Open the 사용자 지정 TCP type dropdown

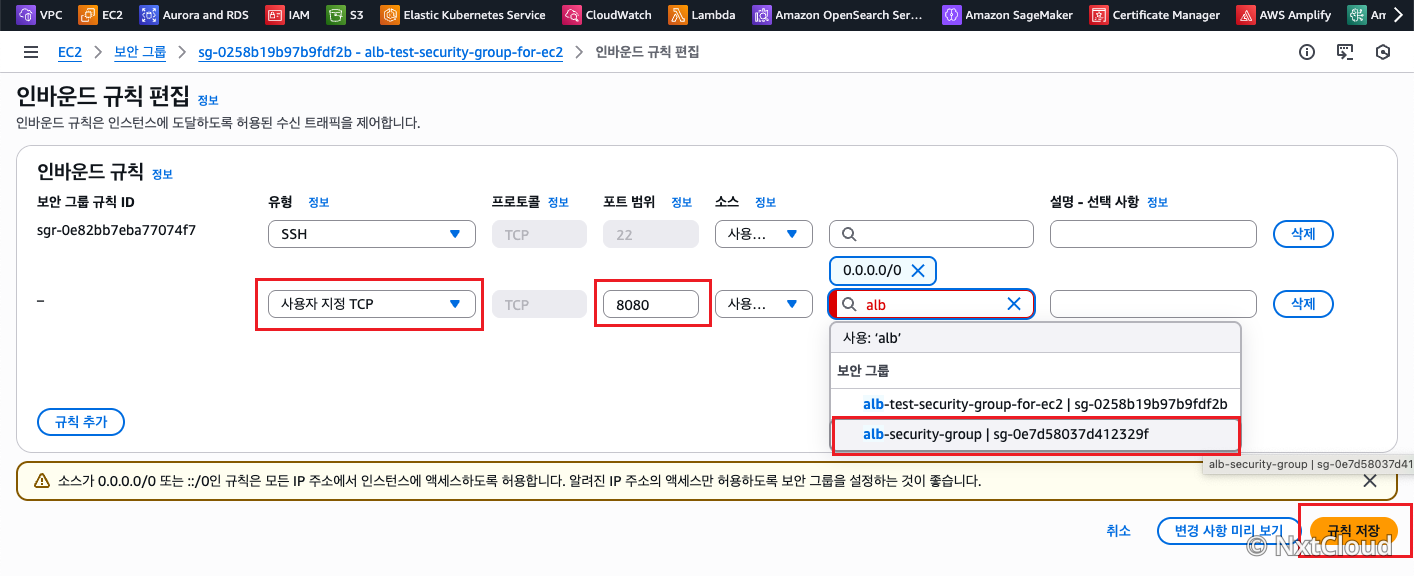tap(371, 304)
